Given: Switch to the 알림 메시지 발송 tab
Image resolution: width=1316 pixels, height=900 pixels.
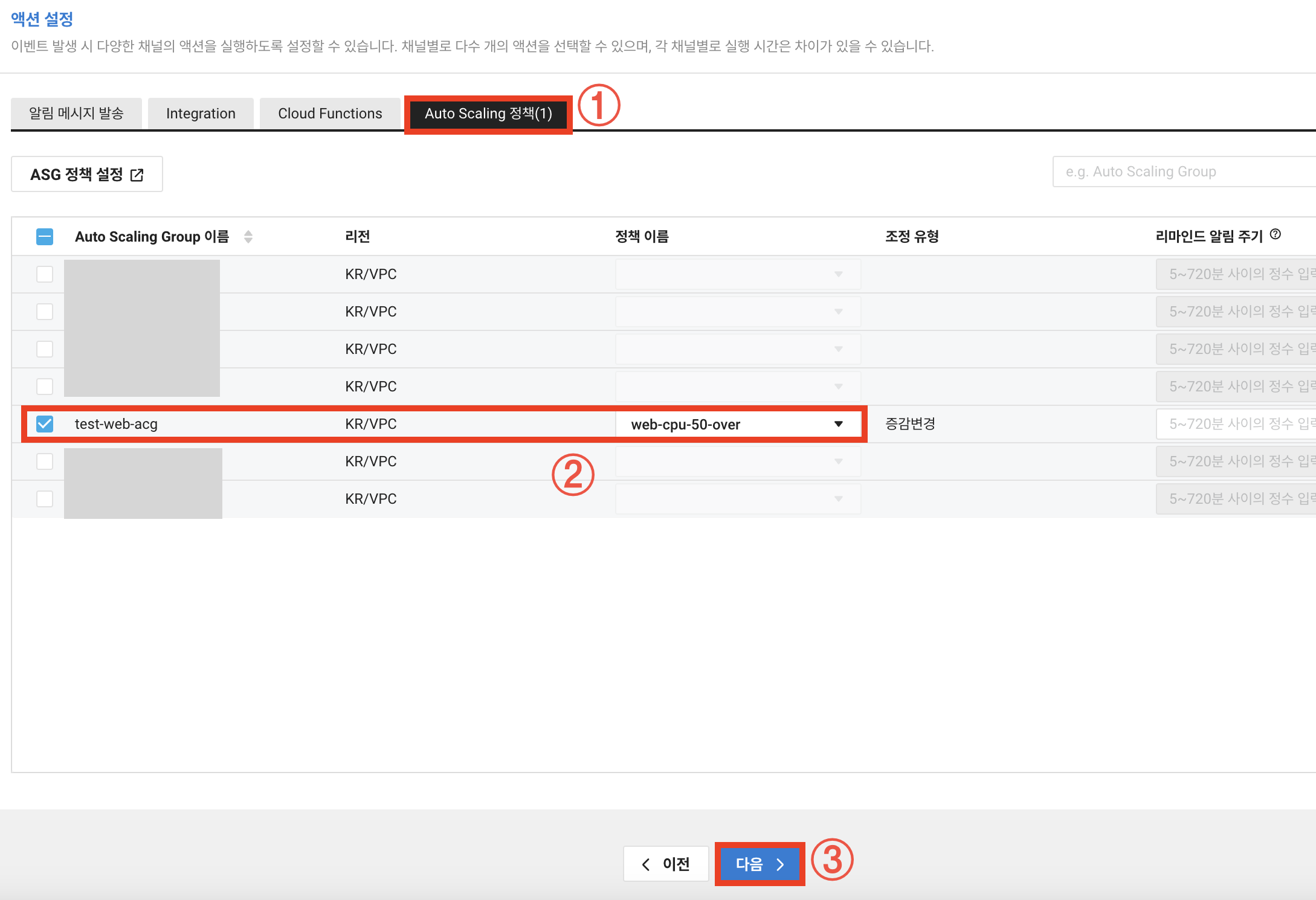Looking at the screenshot, I should (76, 114).
